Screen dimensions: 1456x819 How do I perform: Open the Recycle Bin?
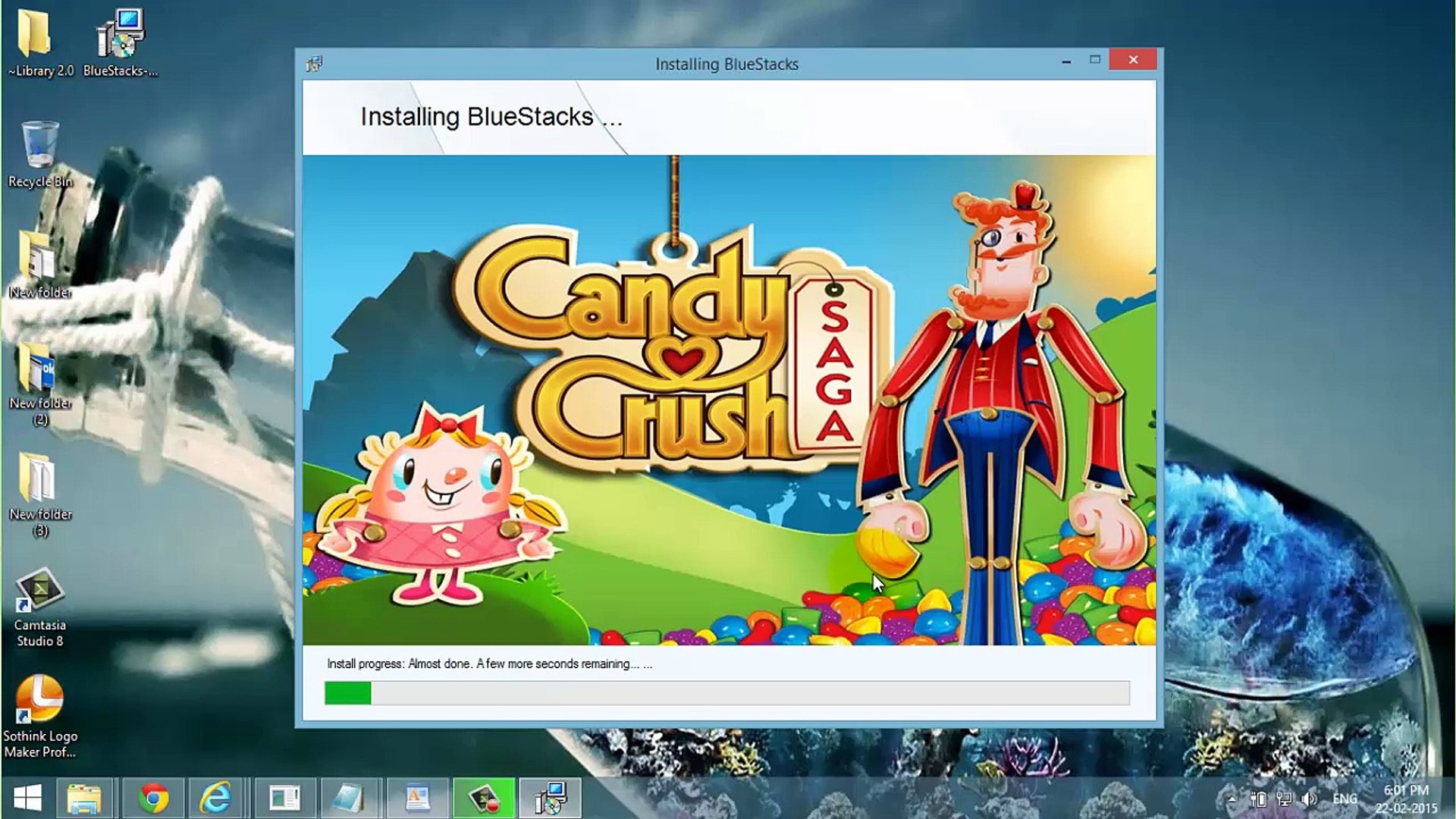pyautogui.click(x=39, y=155)
